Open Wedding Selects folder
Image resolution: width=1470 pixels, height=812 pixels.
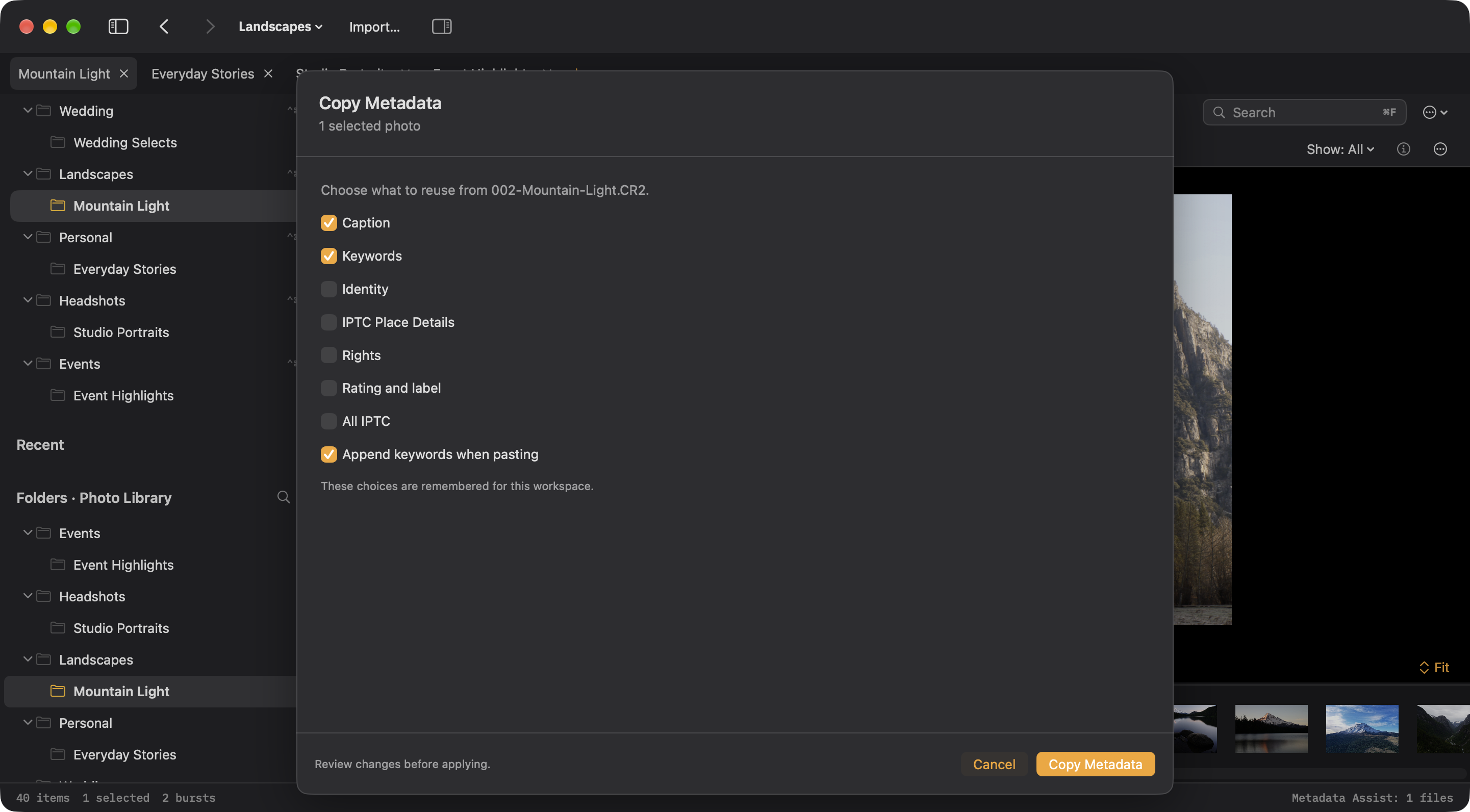(x=125, y=142)
